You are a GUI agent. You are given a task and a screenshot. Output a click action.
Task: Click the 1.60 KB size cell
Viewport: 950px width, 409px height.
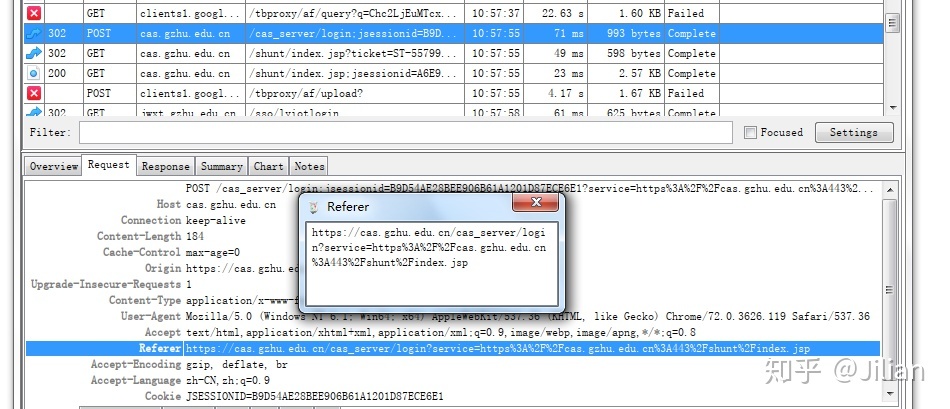[626, 13]
